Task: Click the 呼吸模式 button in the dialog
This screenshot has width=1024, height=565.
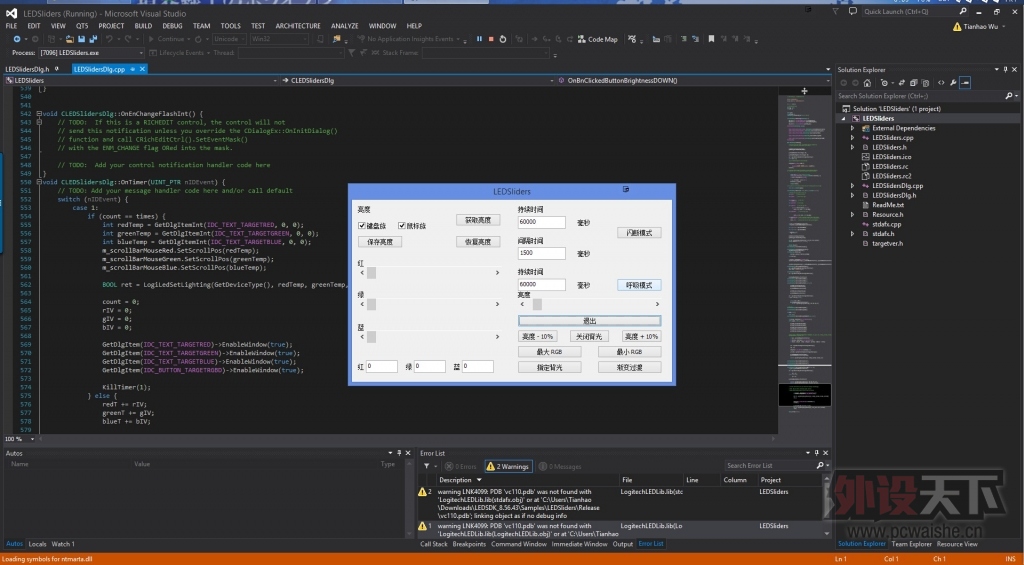Action: (x=639, y=285)
